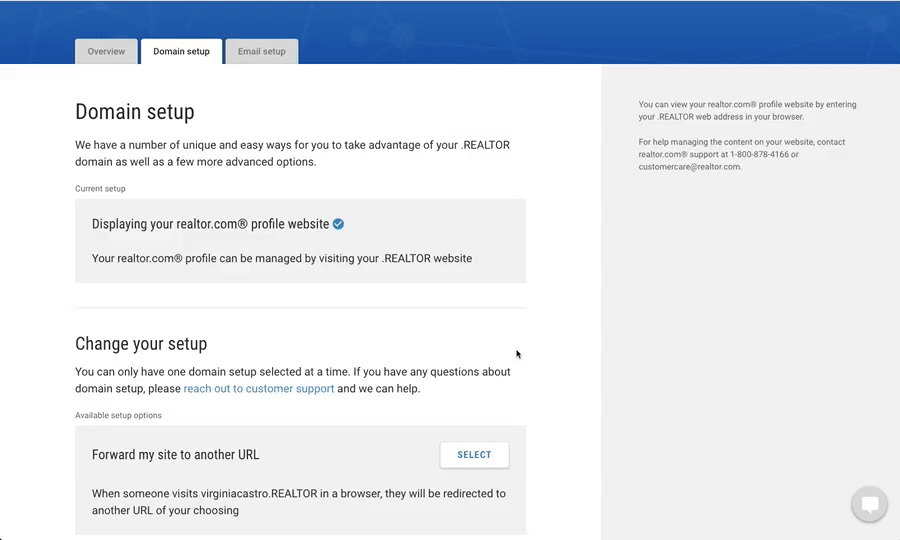Click Forward my site to another URL title

point(176,454)
